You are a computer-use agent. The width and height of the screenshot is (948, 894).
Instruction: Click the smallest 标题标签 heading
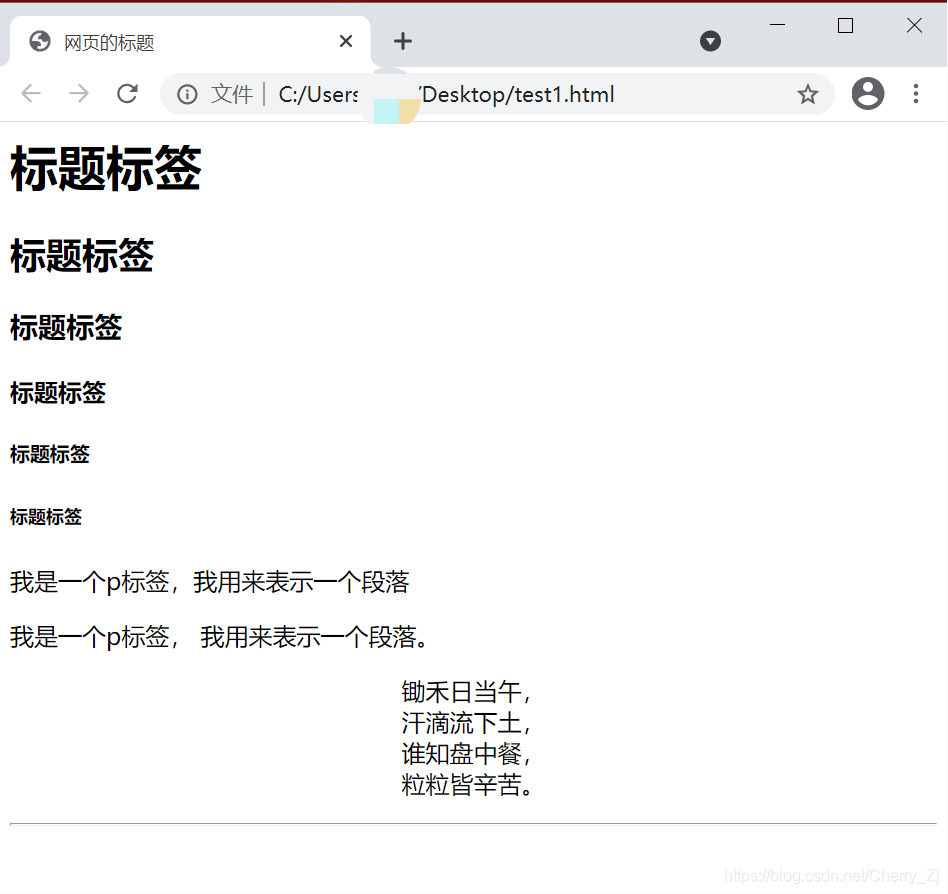tap(46, 517)
